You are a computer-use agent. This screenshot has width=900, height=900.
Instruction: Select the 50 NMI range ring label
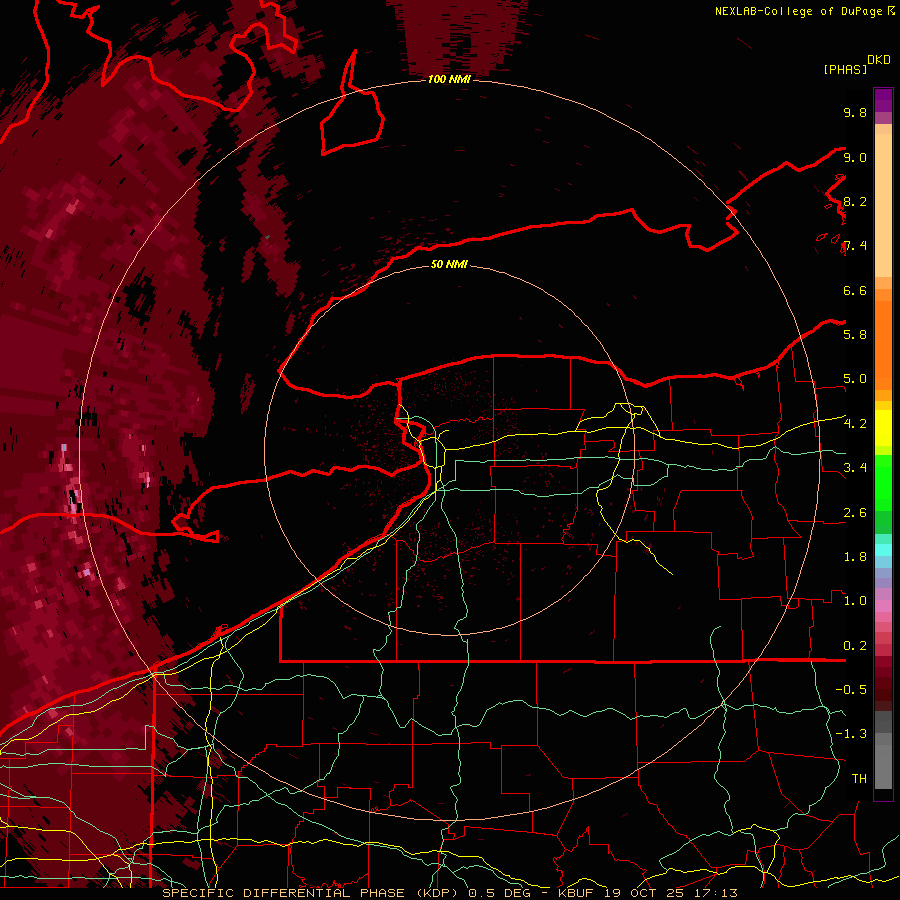tap(449, 264)
